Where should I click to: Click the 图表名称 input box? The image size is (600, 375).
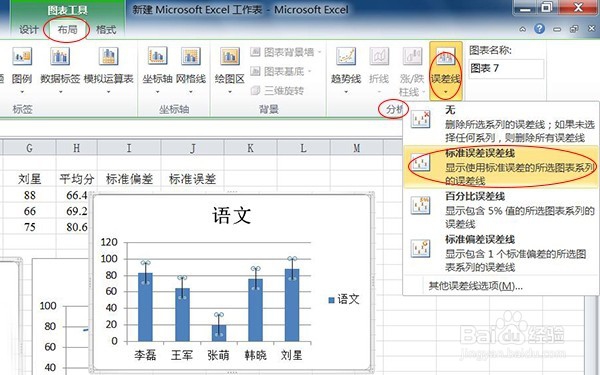pyautogui.click(x=506, y=69)
